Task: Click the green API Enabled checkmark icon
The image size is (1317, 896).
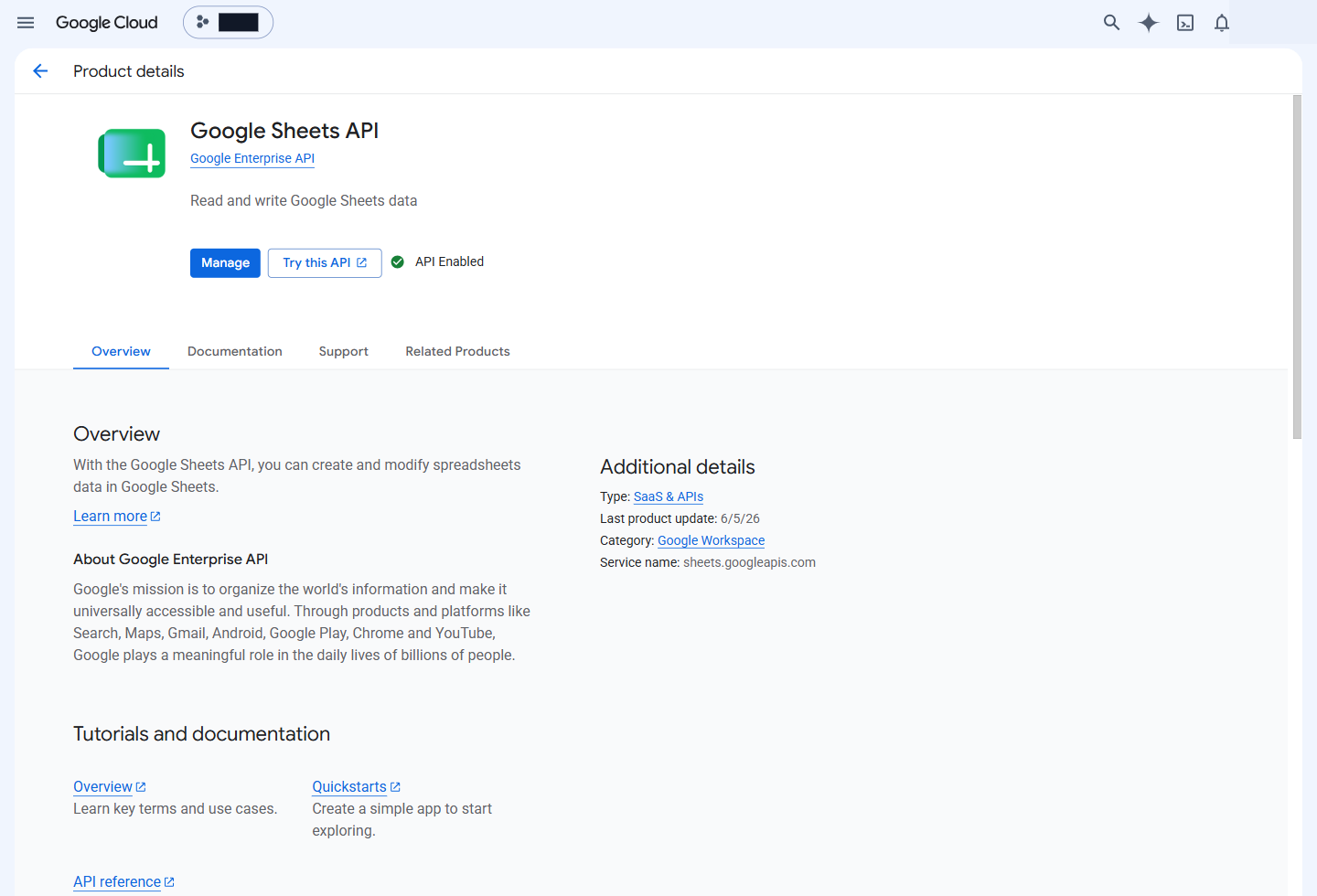Action: [x=398, y=262]
